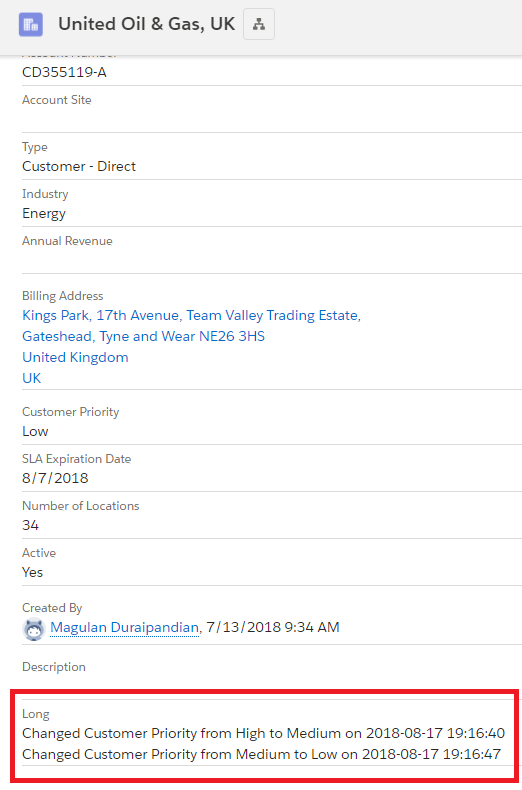Viewport: 522px width, 790px height.
Task: Open the account hierarchy view button
Action: 259,24
